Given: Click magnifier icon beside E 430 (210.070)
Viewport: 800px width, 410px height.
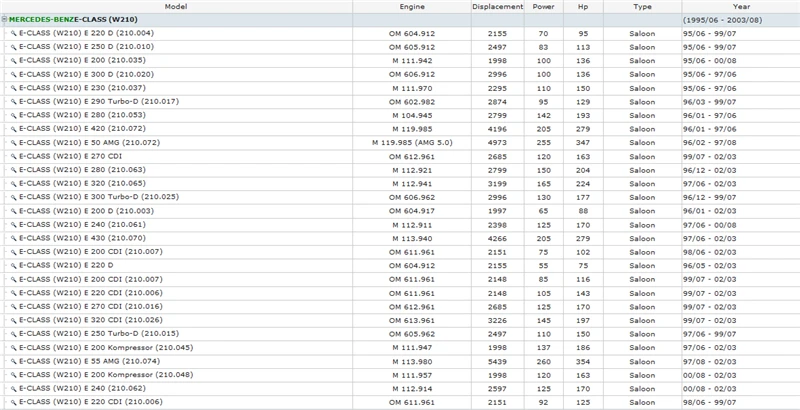Looking at the screenshot, I should [14, 238].
